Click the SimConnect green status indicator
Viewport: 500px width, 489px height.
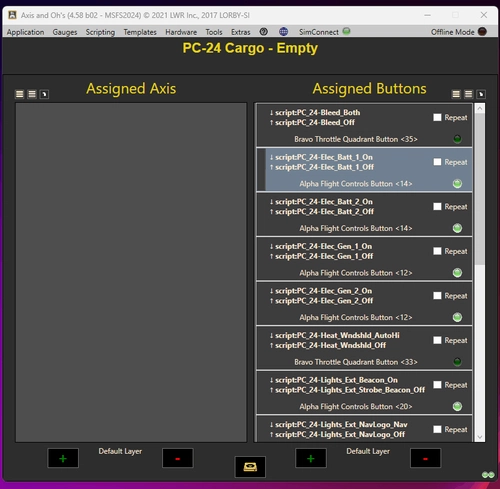click(346, 31)
